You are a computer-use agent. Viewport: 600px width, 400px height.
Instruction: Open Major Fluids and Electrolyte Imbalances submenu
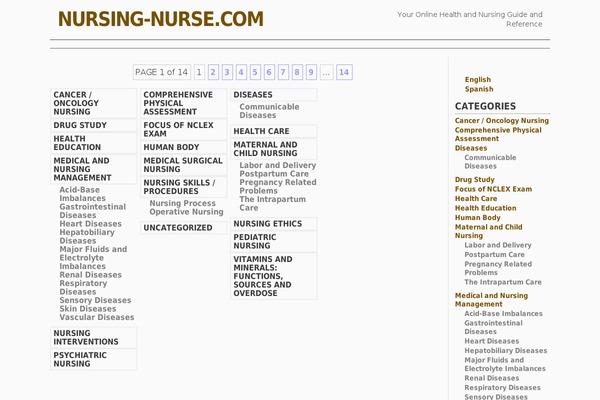click(93, 258)
